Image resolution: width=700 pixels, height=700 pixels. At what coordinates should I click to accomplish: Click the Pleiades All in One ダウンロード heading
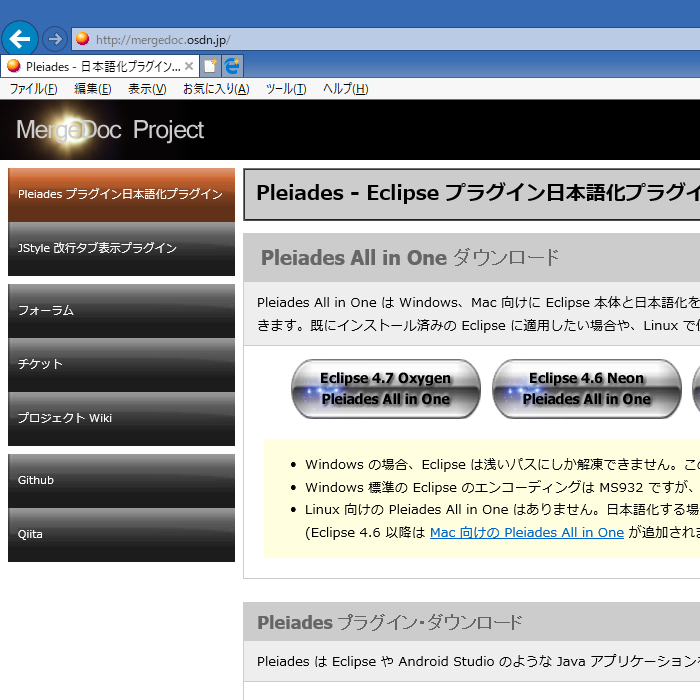pos(410,258)
